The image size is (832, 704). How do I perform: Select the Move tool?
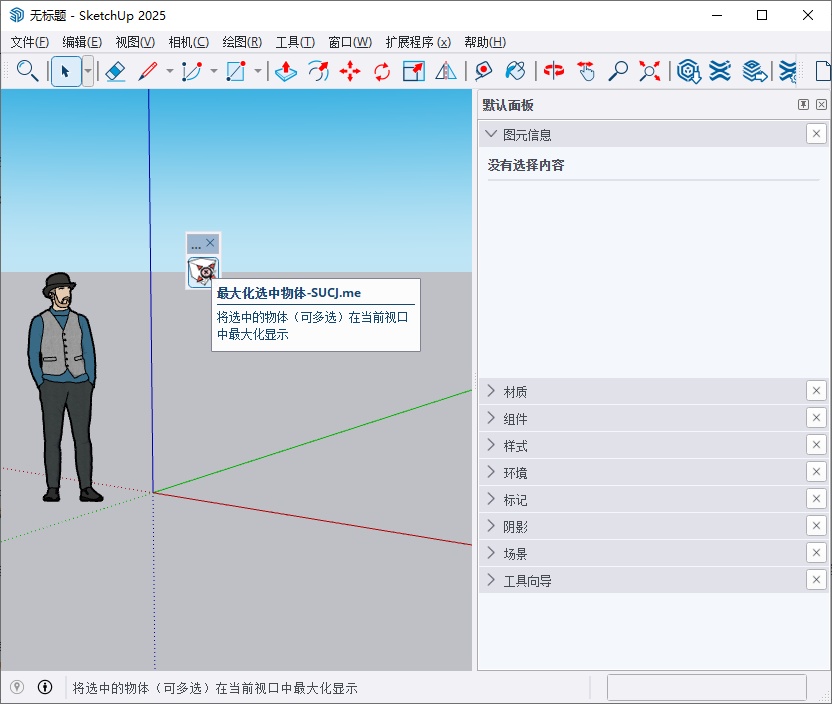click(x=351, y=71)
